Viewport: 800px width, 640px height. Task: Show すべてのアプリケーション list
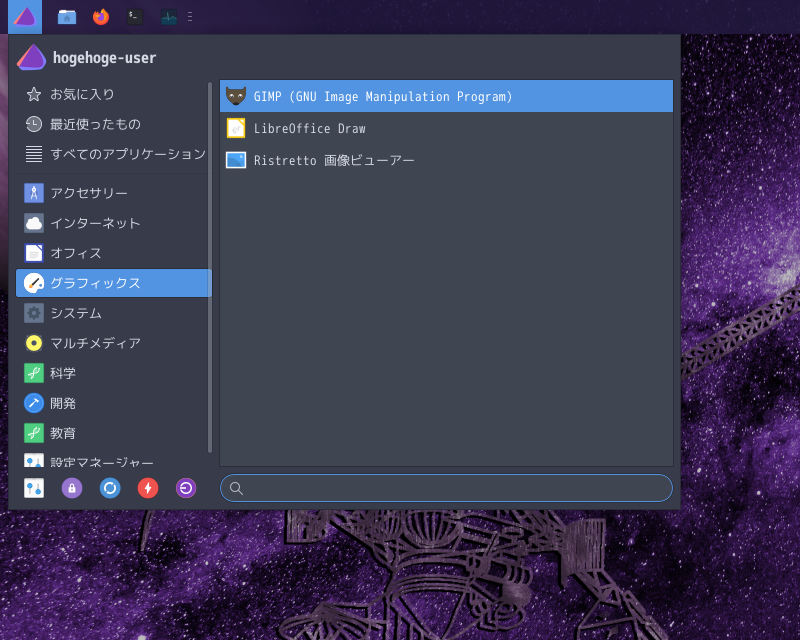point(113,154)
